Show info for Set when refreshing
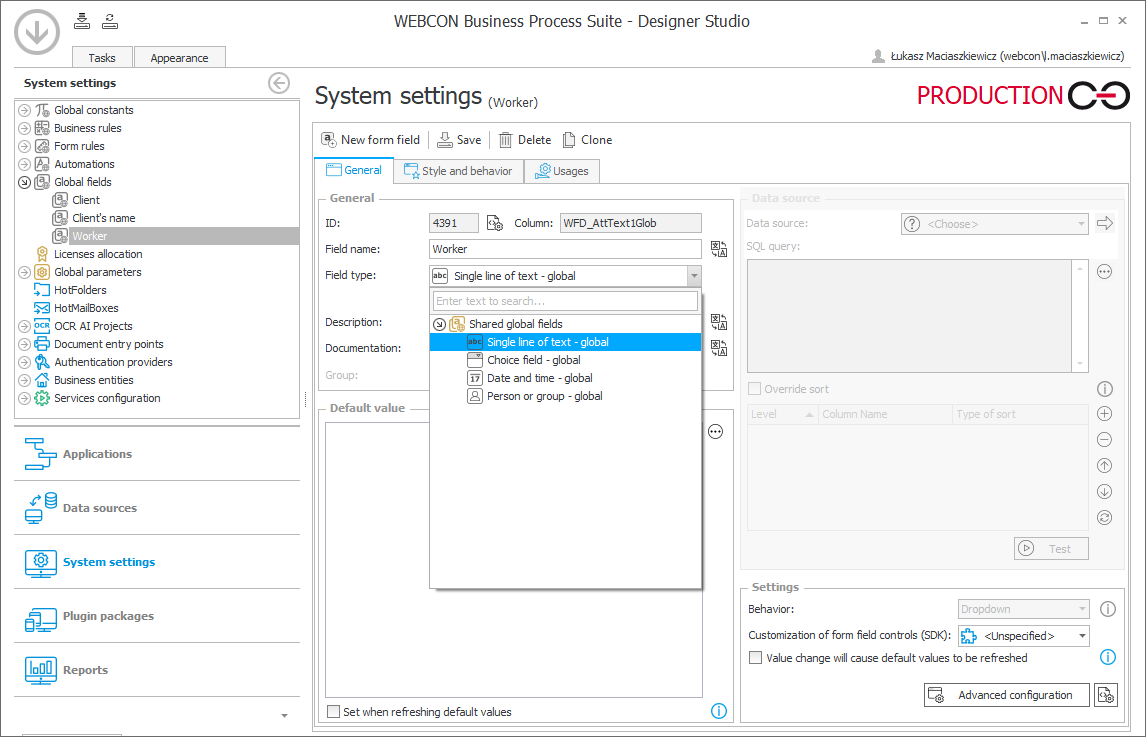Viewport: 1146px width, 737px height. [718, 711]
